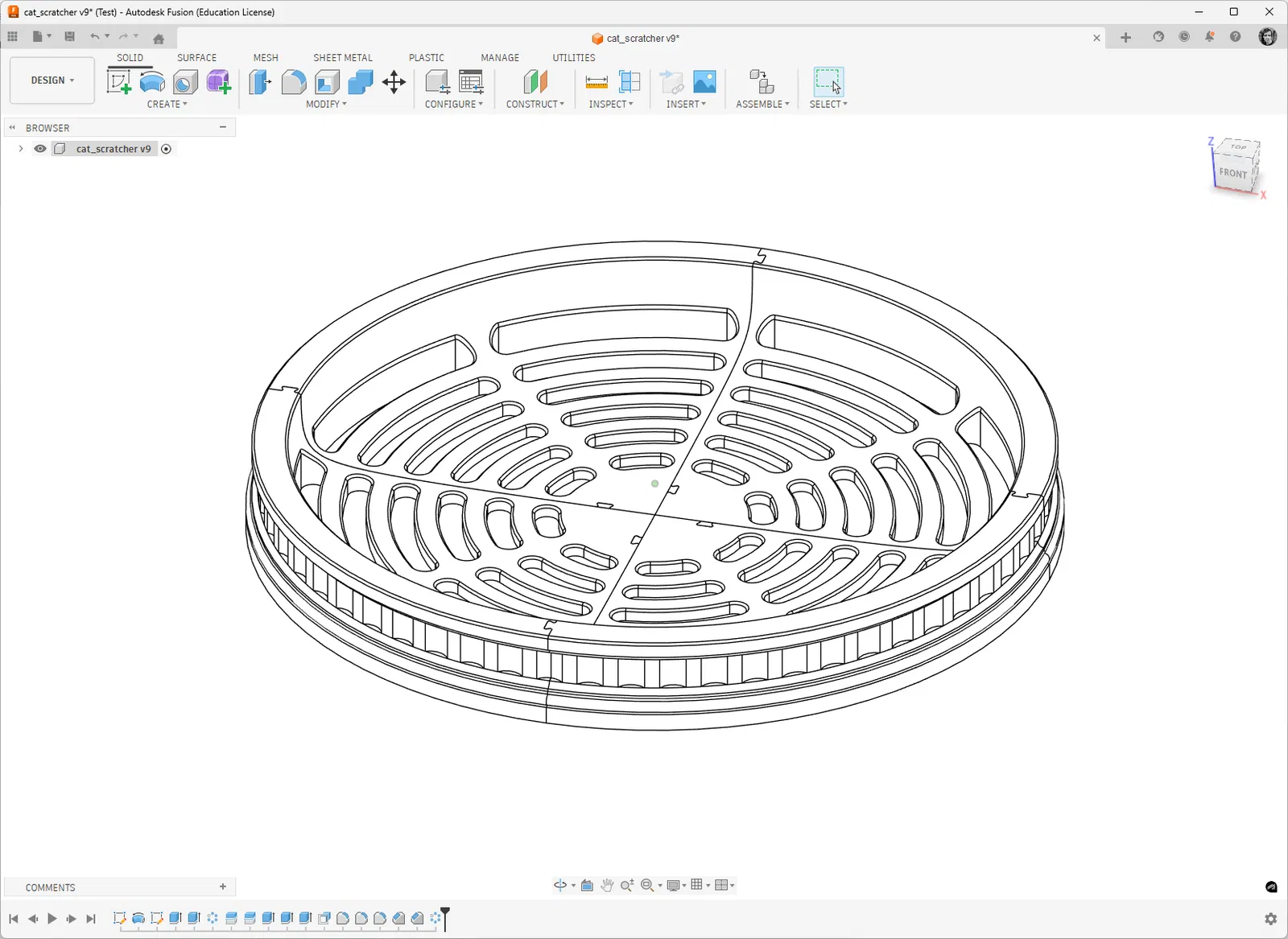Open the MODIFY dropdown menu
The height and width of the screenshot is (939, 1288).
(x=326, y=105)
